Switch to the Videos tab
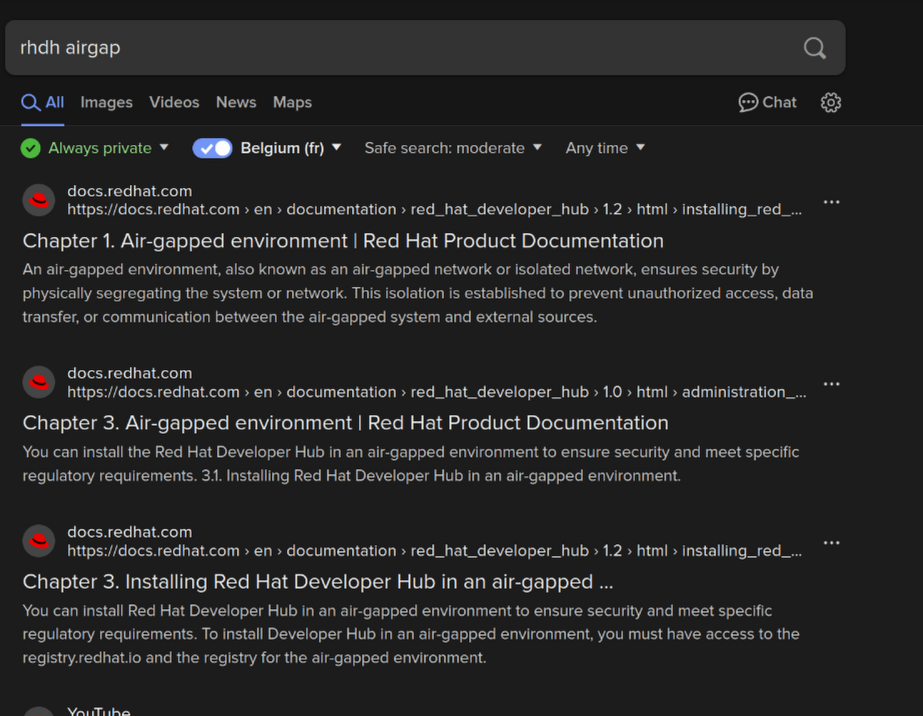The image size is (923, 716). point(174,102)
